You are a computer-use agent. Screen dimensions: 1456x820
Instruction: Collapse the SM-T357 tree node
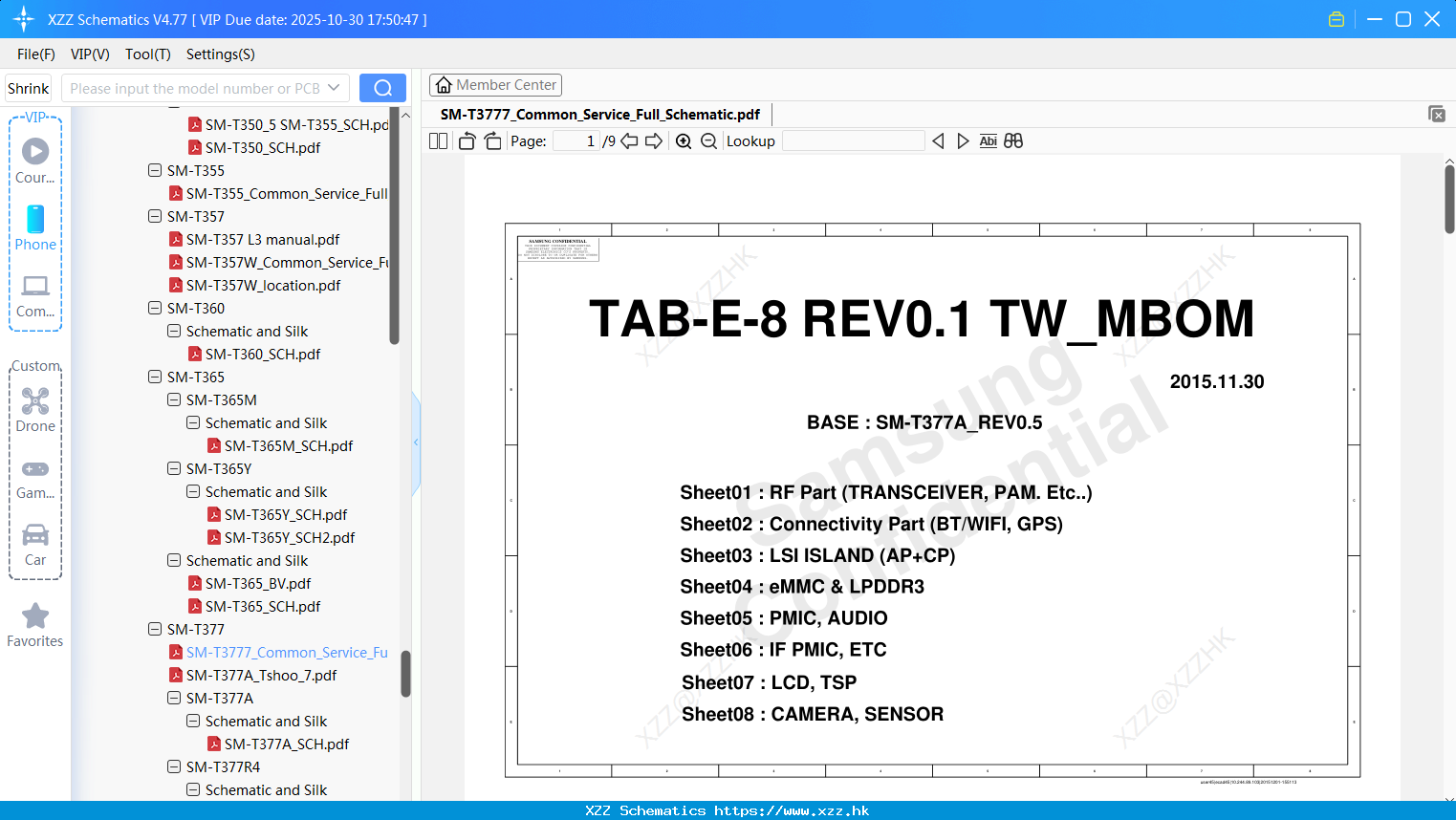tap(155, 216)
